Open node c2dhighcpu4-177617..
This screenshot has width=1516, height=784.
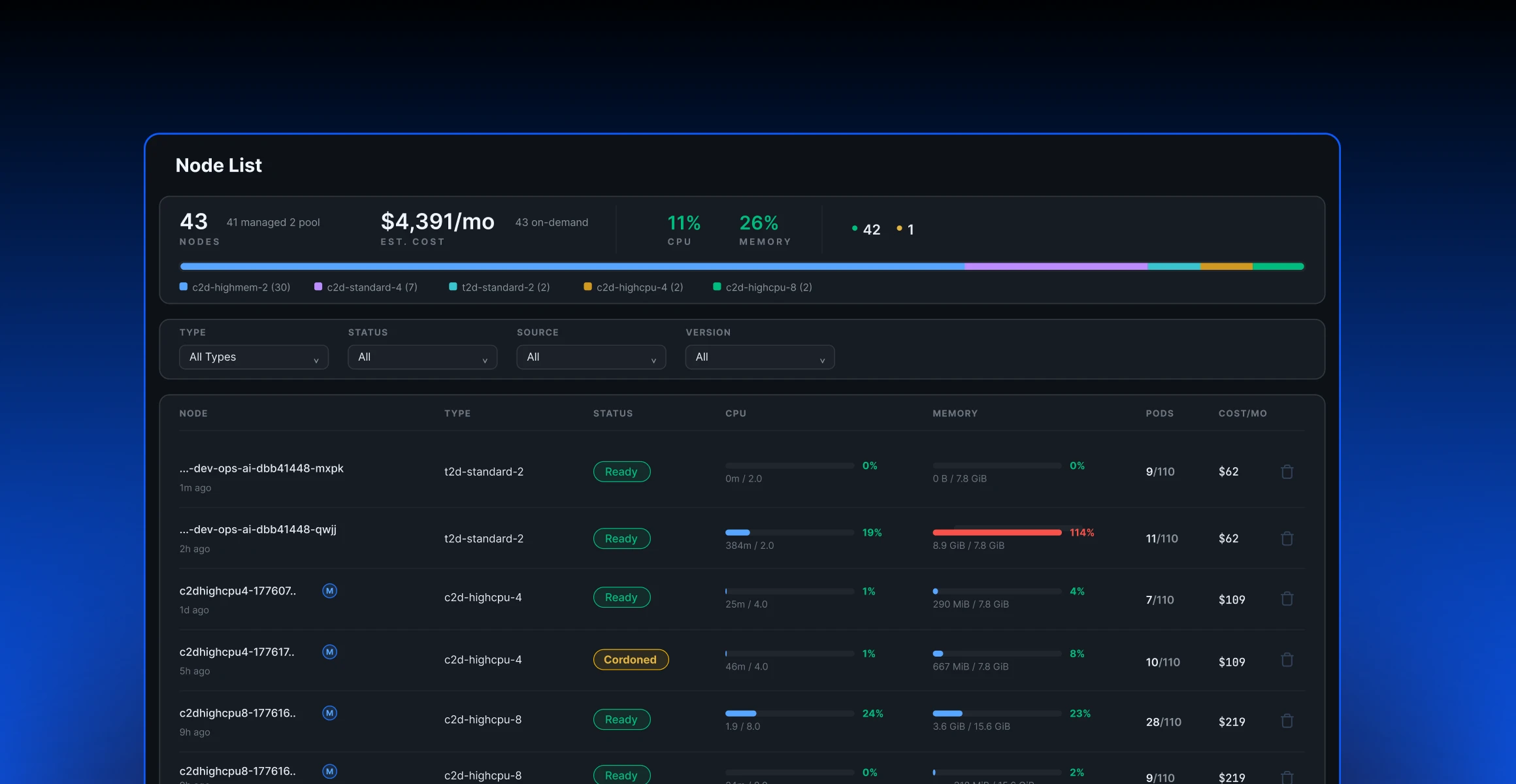click(x=237, y=652)
